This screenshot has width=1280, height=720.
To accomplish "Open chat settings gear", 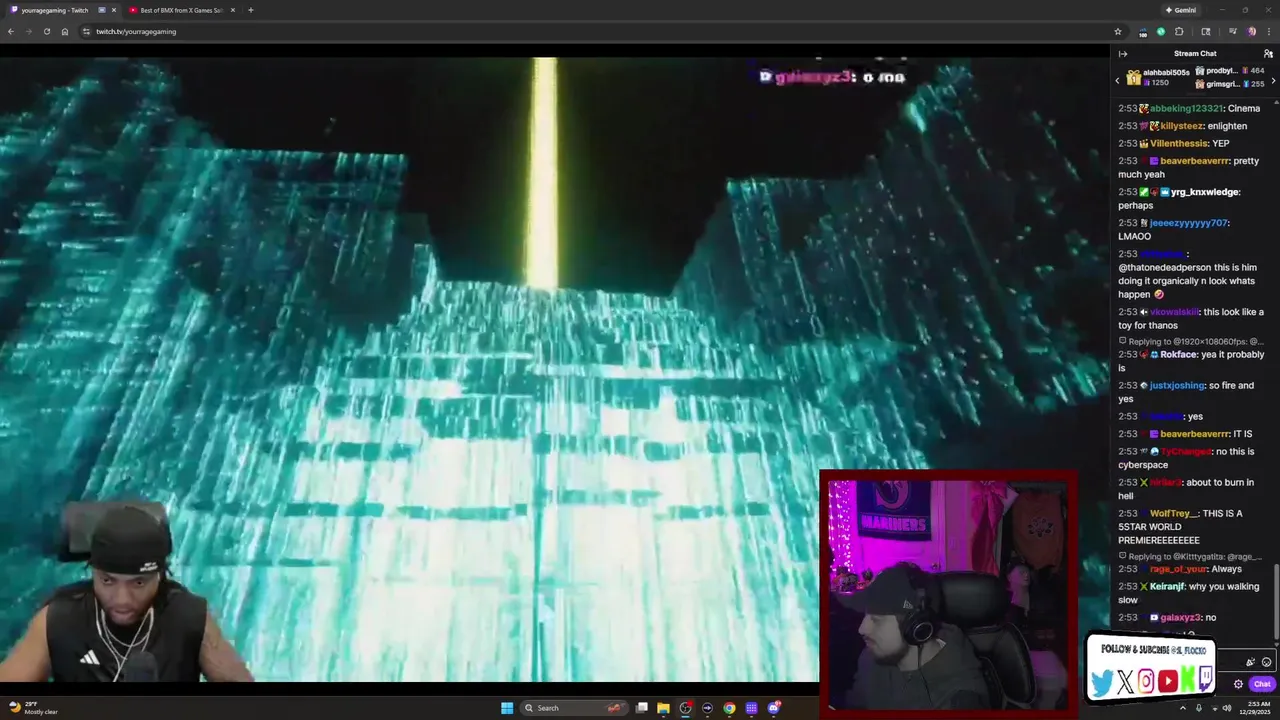I will (1238, 684).
